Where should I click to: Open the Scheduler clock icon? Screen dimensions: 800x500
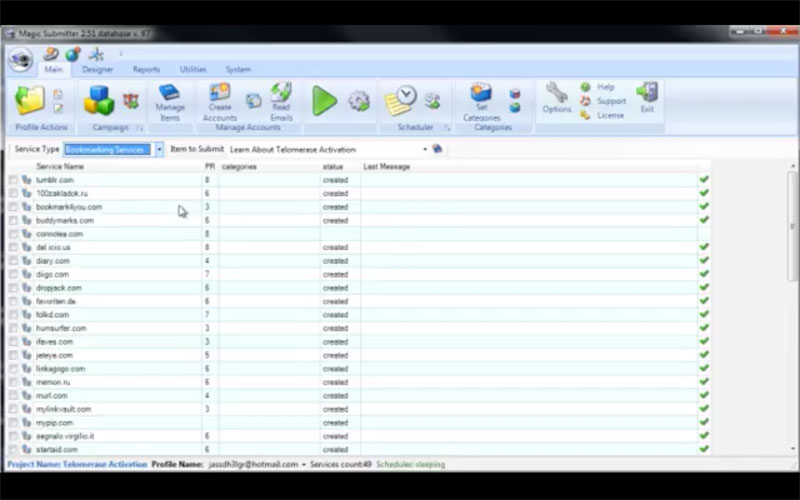(401, 100)
